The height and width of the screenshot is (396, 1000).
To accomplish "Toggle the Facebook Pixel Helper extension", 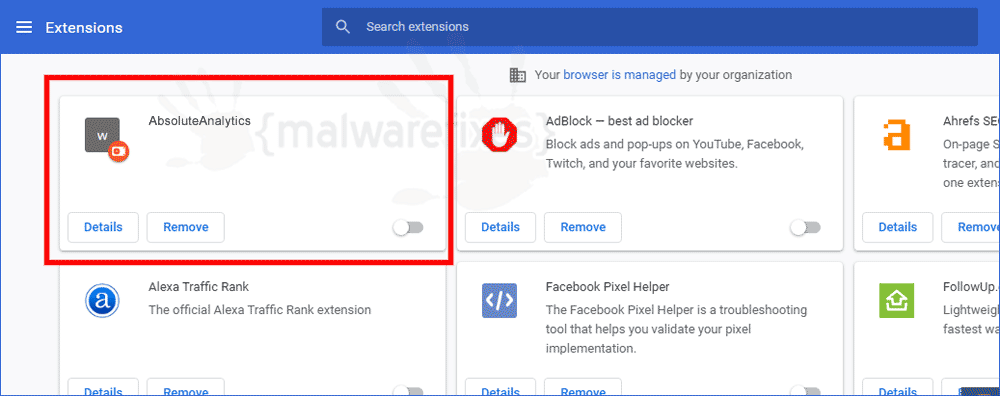I will point(805,390).
